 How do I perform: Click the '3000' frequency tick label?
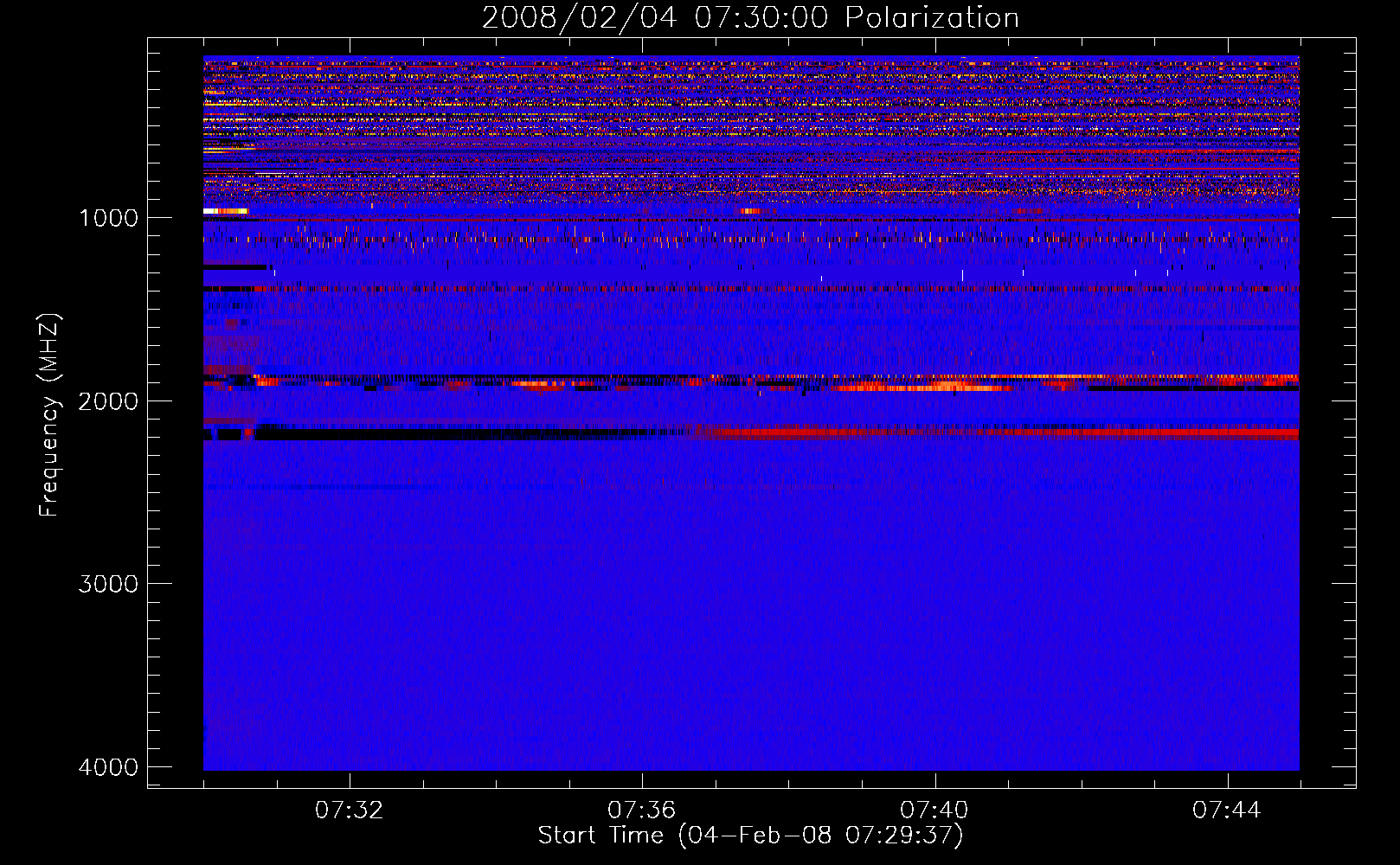[108, 583]
